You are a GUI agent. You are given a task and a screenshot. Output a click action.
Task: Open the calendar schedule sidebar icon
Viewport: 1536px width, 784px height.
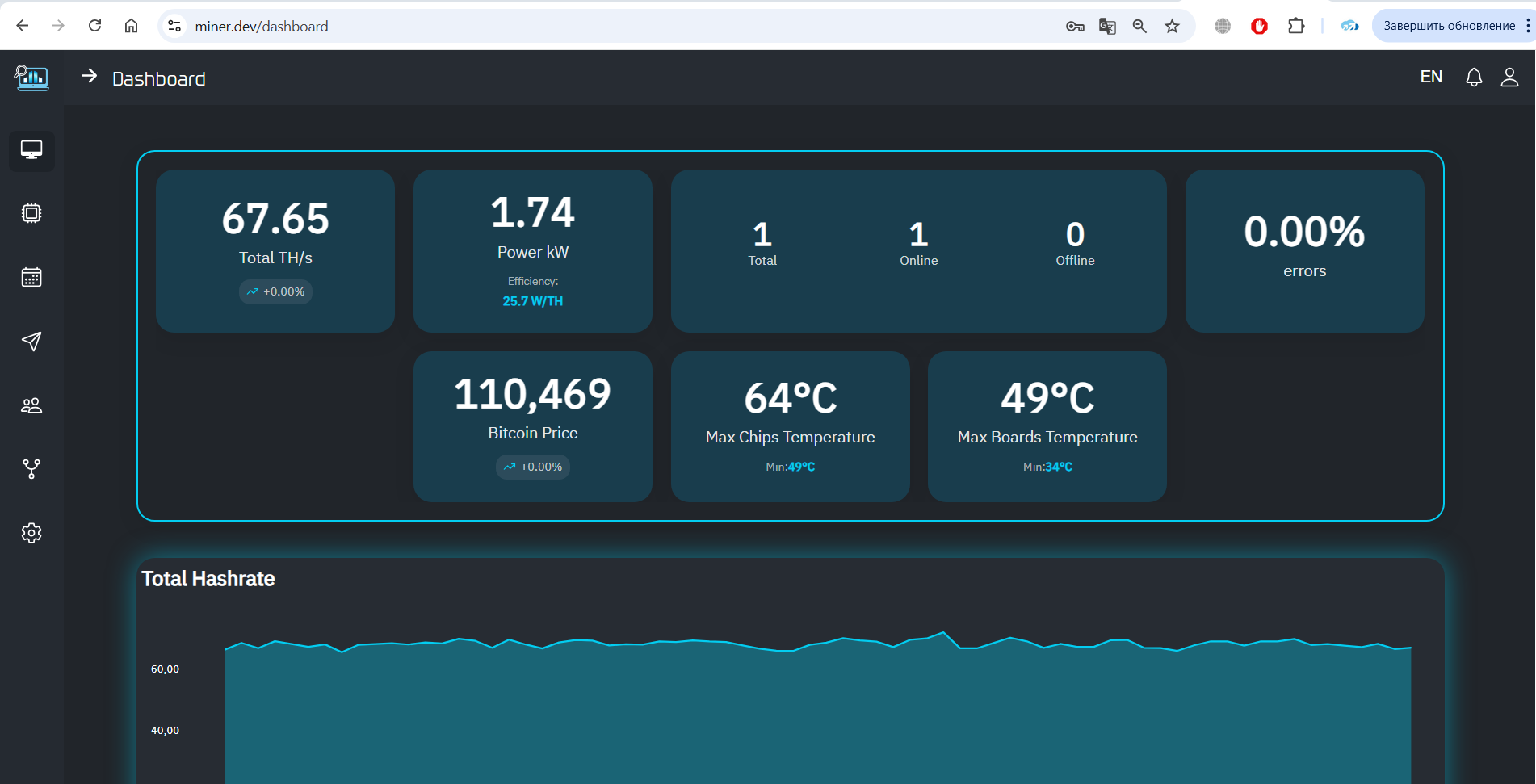point(31,278)
